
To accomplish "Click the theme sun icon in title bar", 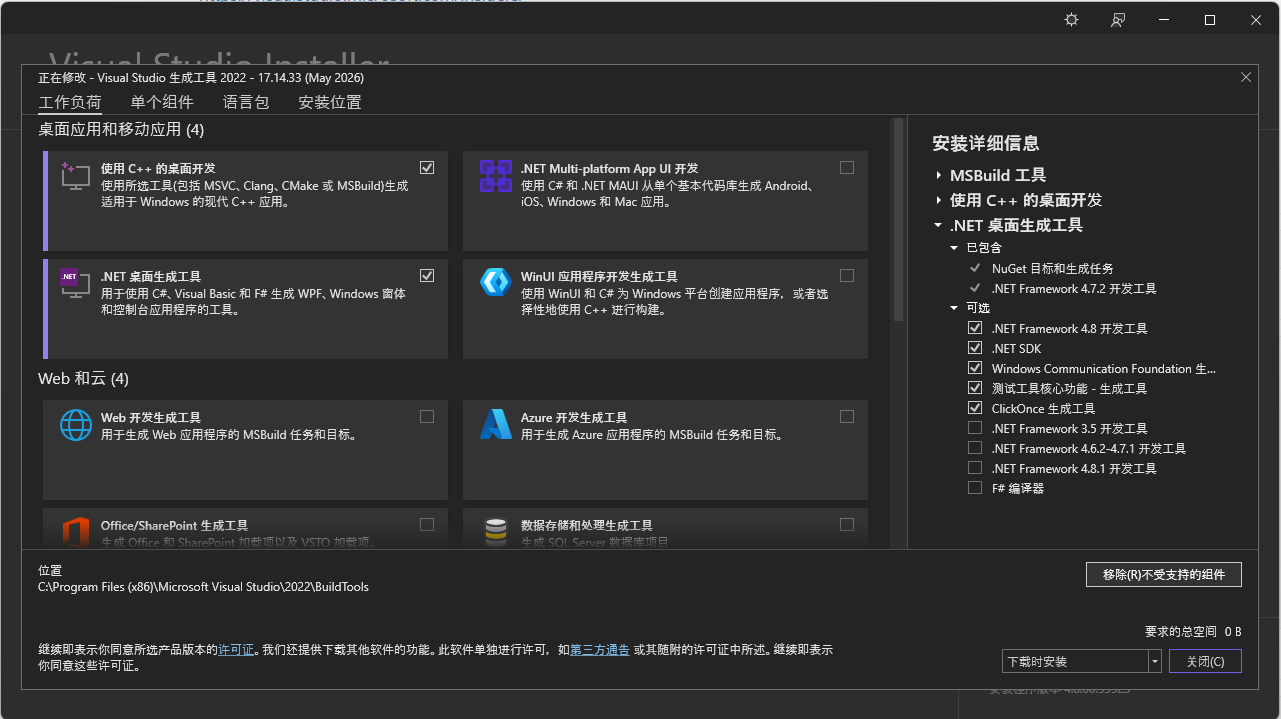I will 1072,20.
